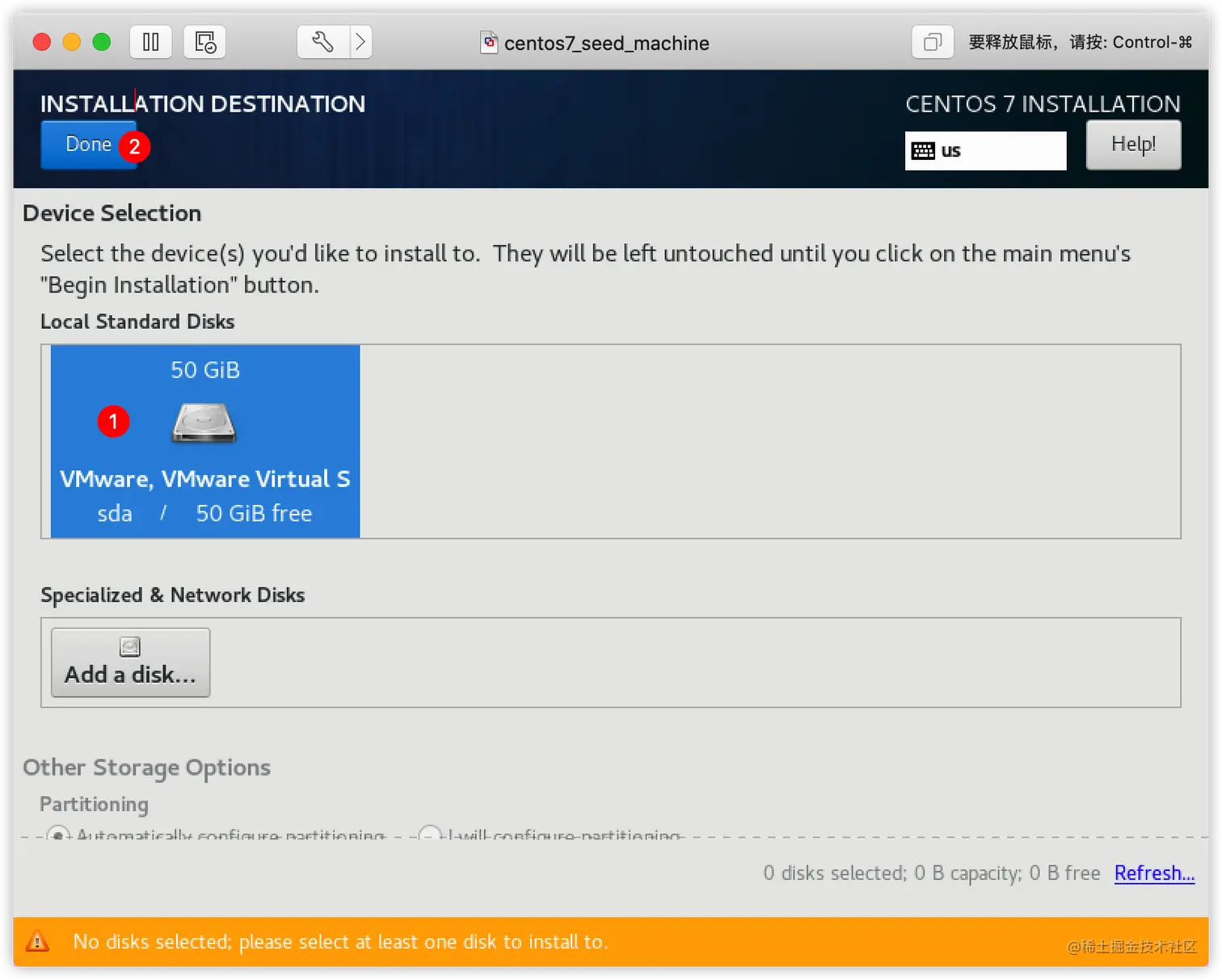The image size is (1222, 980).
Task: Open the VM snapshot toolbar icon
Action: tap(205, 42)
